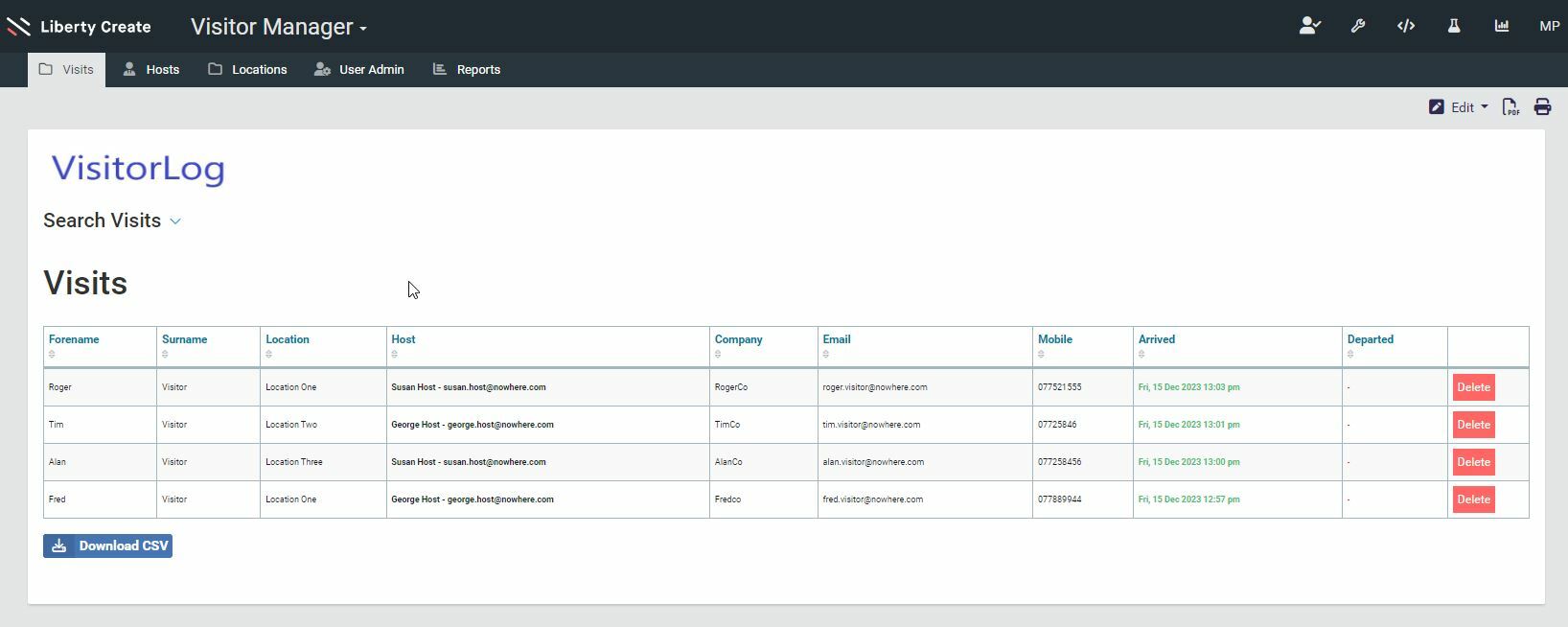Go to the Reports tab

pyautogui.click(x=467, y=70)
